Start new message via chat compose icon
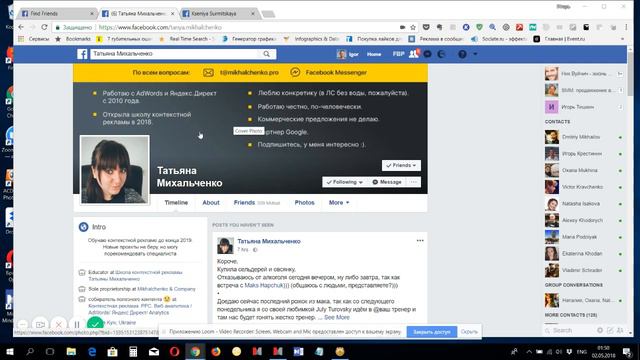 pos(610,330)
